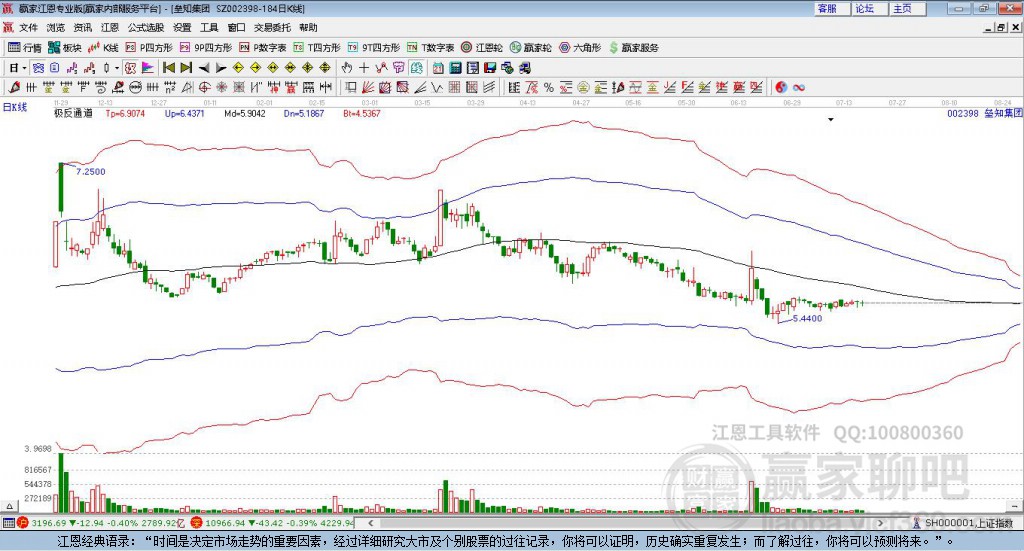The image size is (1024, 551).
Task: Click the 客服 customer service button
Action: tap(832, 8)
